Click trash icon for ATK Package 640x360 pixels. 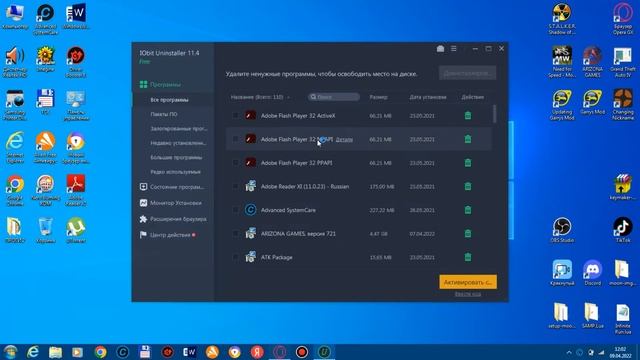tap(468, 257)
